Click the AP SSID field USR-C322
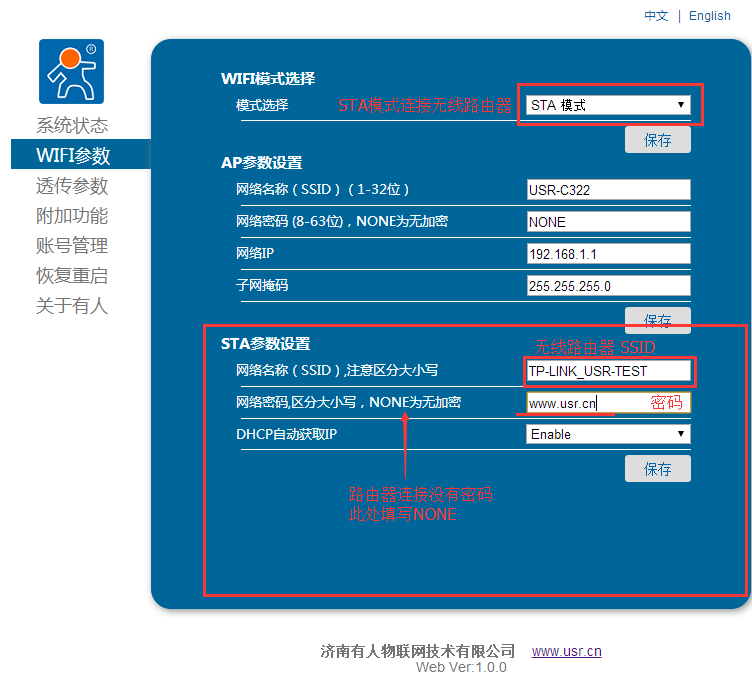The height and width of the screenshot is (679, 752). [608, 190]
